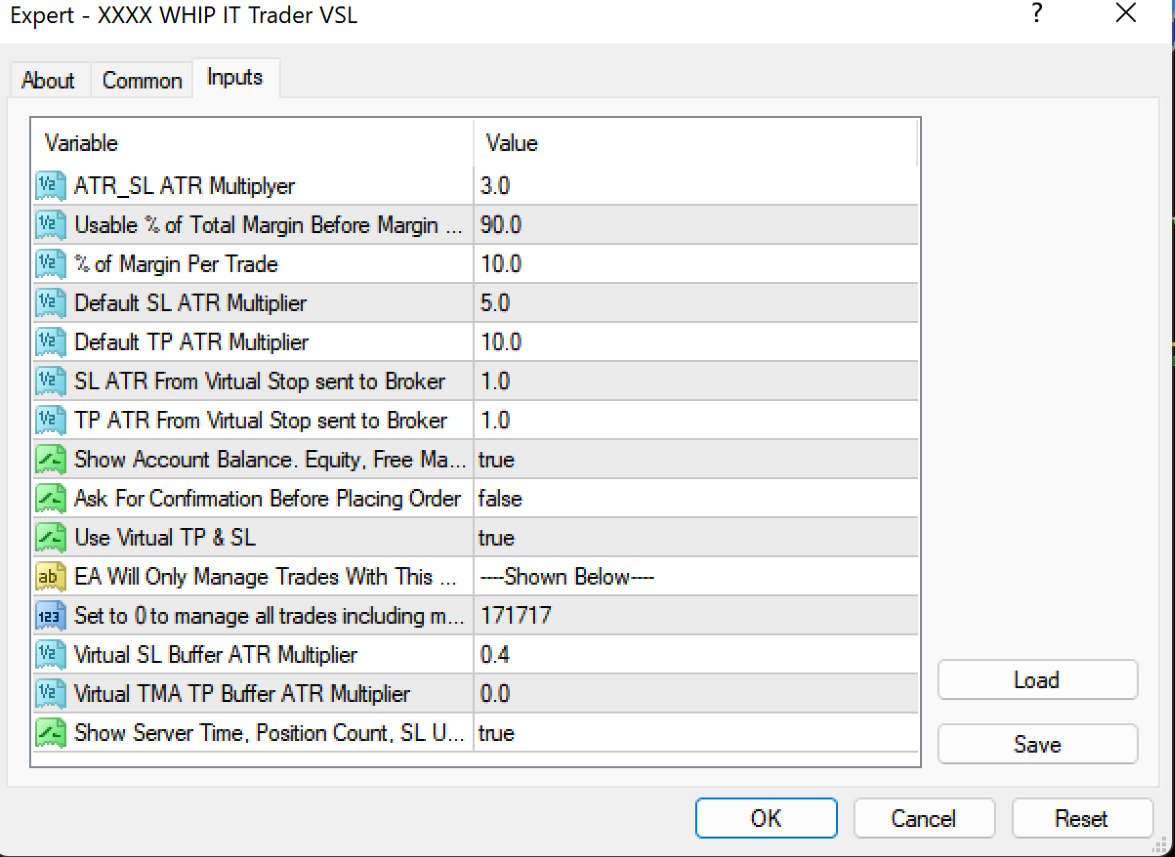Click the icon for Ask For Confirmation Before Placing Order
Image resolution: width=1175 pixels, height=857 pixels.
50,498
